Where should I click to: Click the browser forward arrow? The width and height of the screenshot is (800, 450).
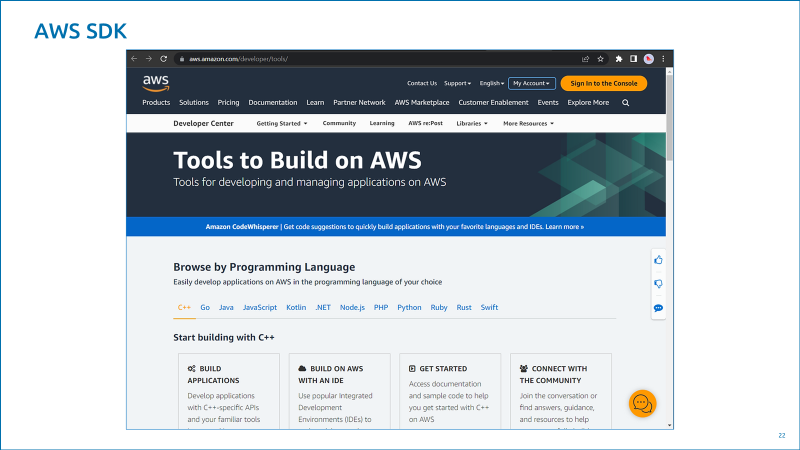point(148,59)
